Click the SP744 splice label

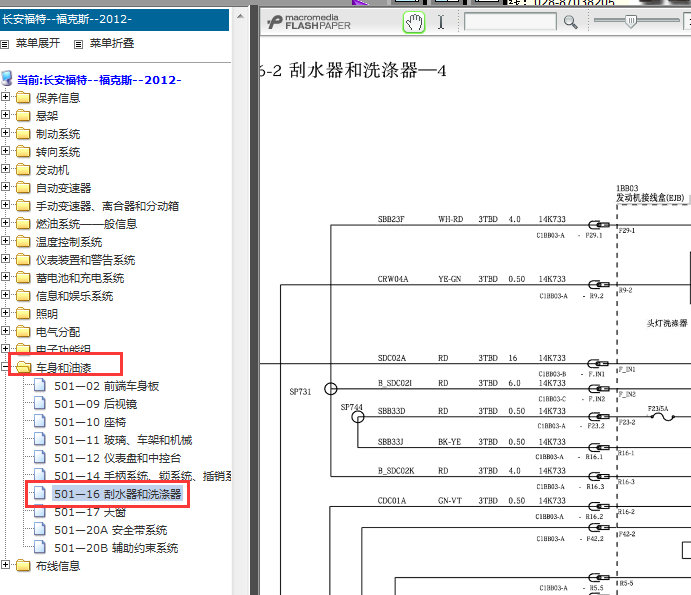coord(352,407)
